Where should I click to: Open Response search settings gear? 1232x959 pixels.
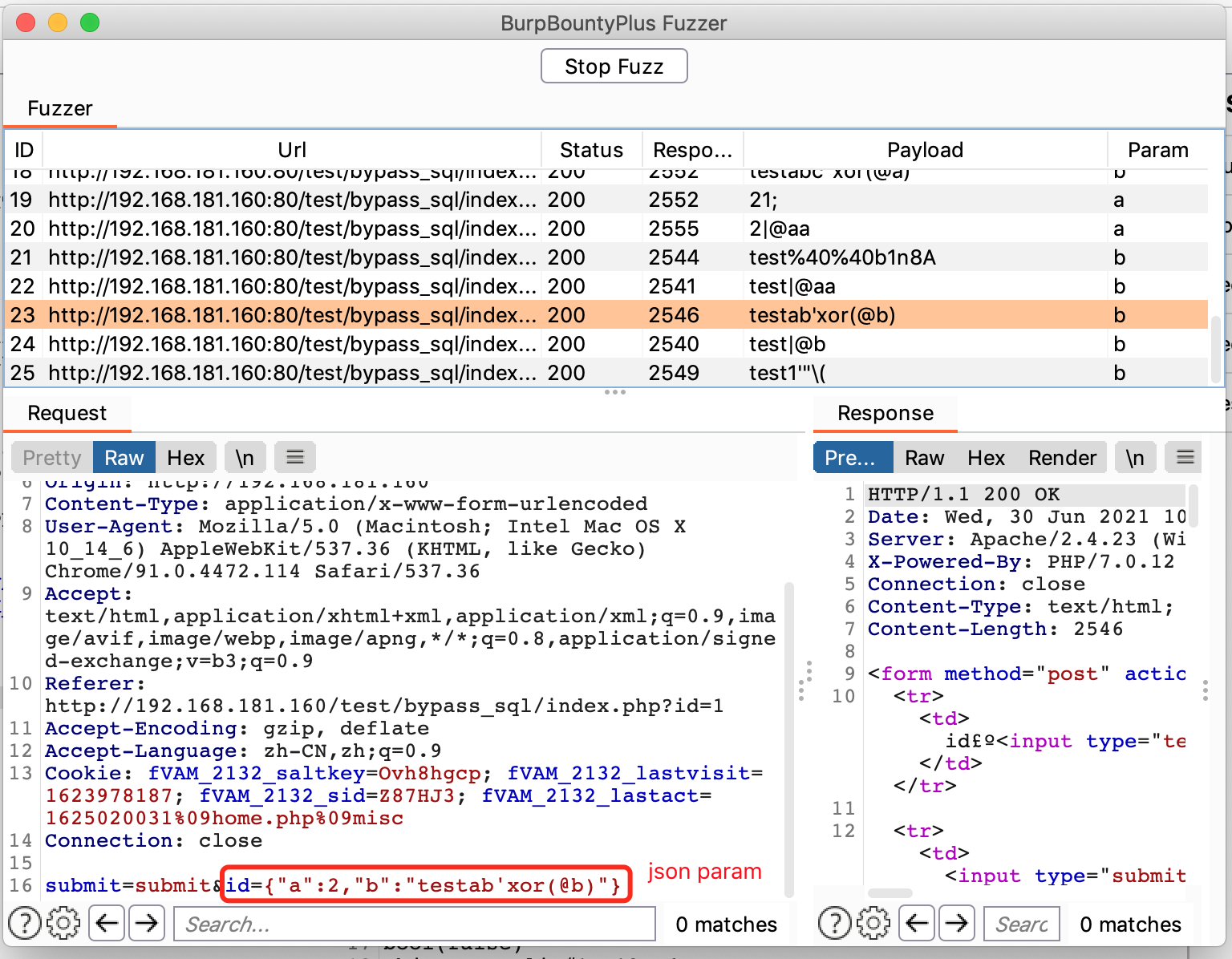pyautogui.click(x=873, y=924)
